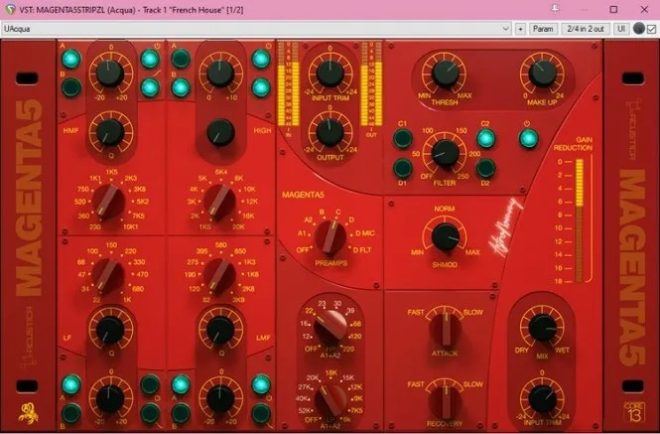Toggle the compressor power button
This screenshot has height=434, width=660.
[529, 138]
